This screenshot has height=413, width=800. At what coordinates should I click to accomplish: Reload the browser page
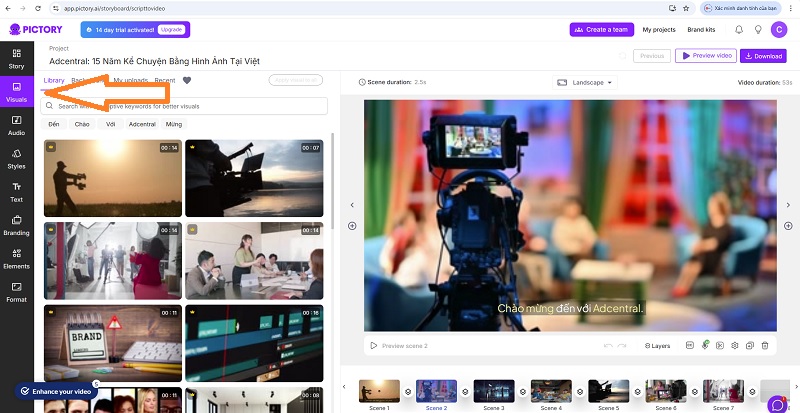[x=38, y=8]
